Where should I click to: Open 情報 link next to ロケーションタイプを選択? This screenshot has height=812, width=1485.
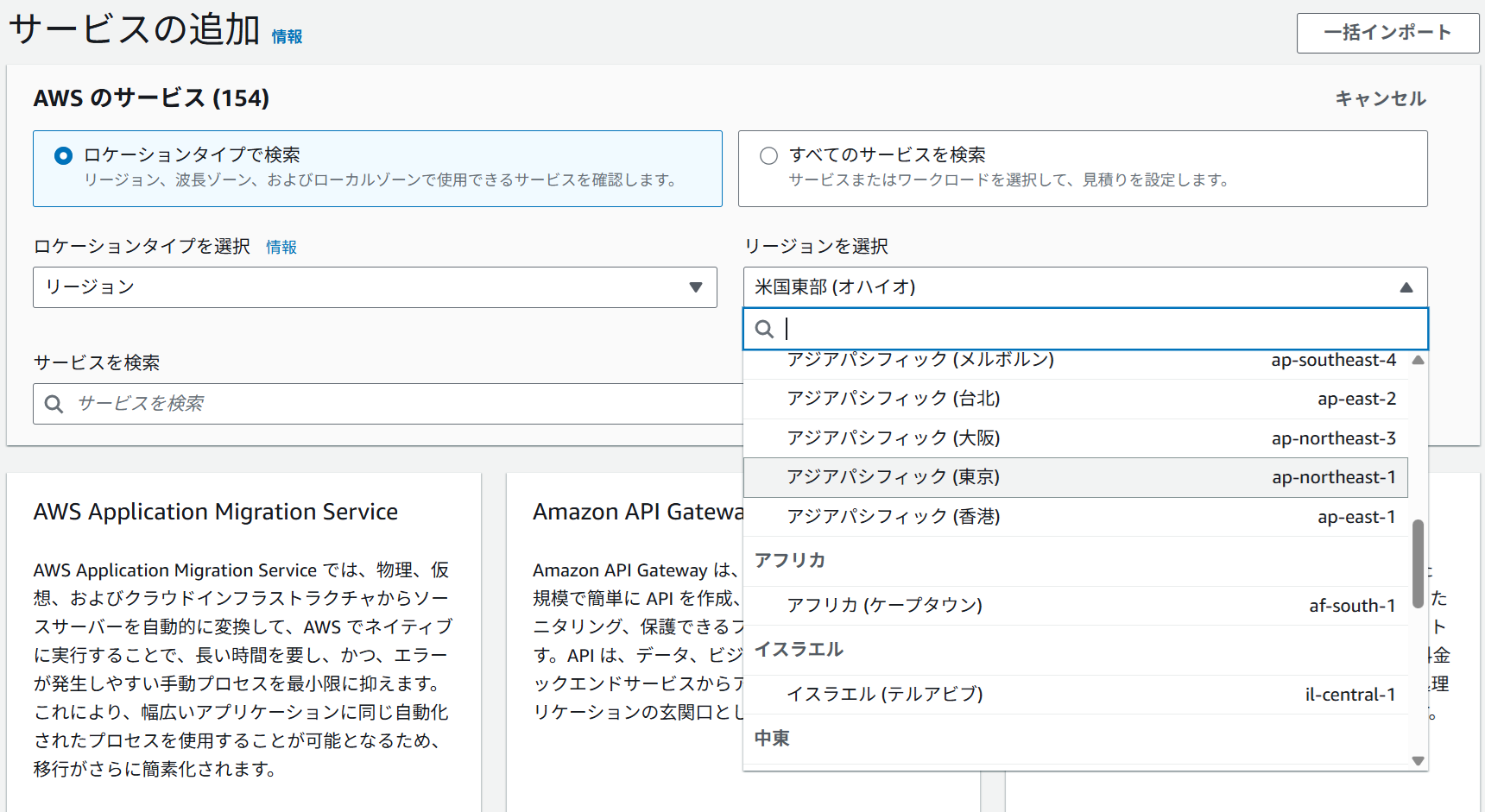[x=281, y=247]
